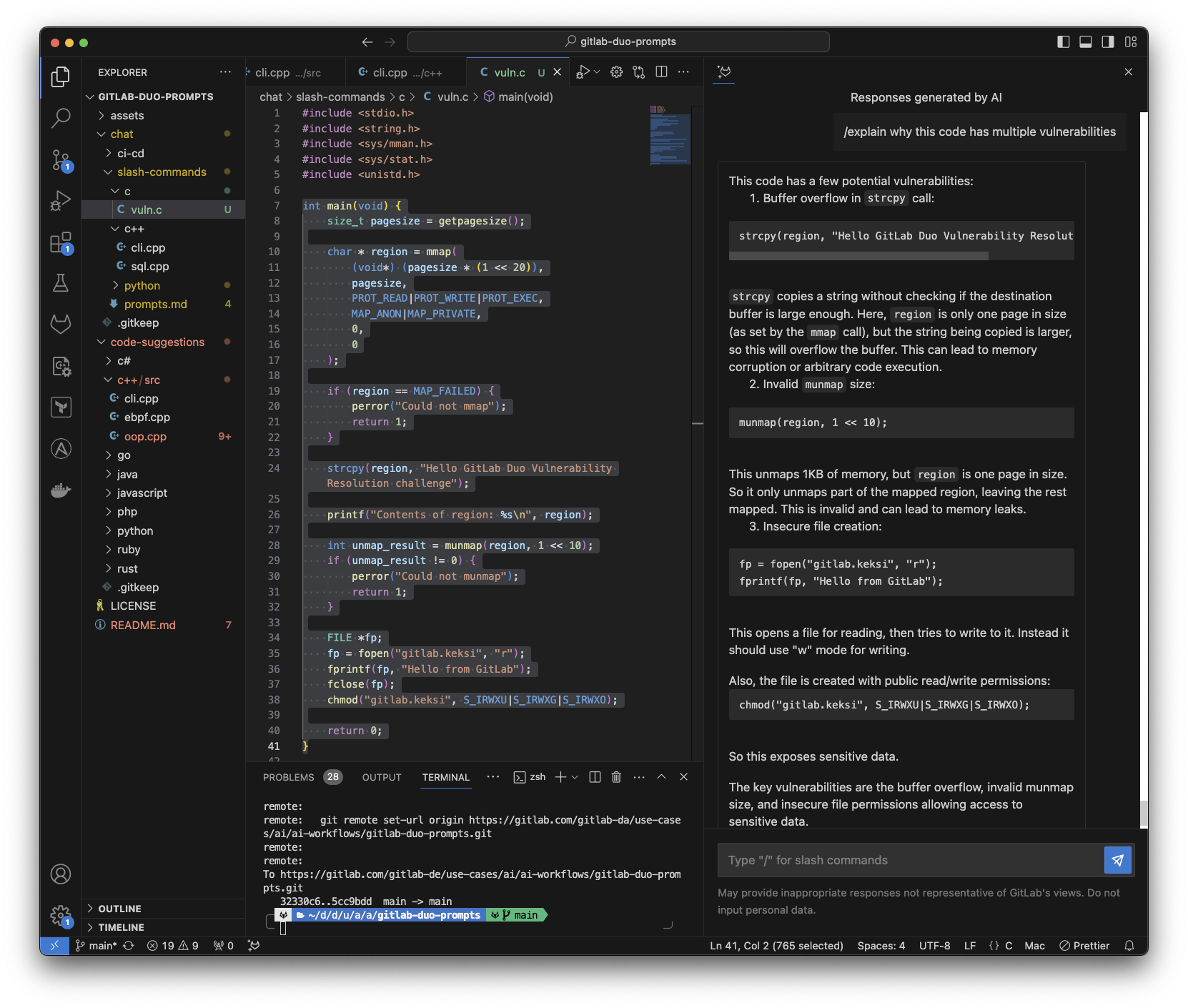Split the editor to the right

(x=661, y=71)
